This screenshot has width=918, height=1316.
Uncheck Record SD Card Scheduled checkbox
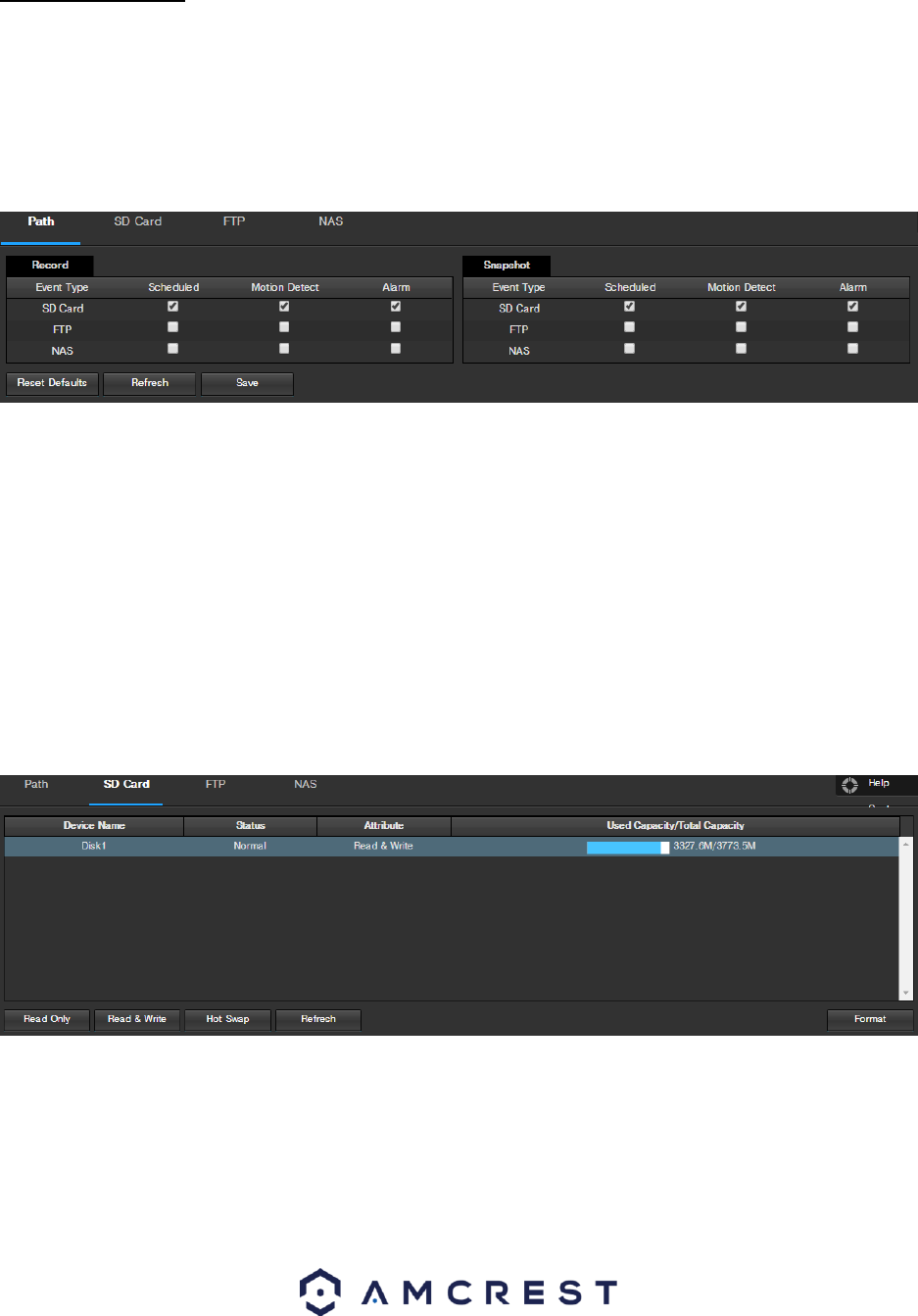coord(172,307)
